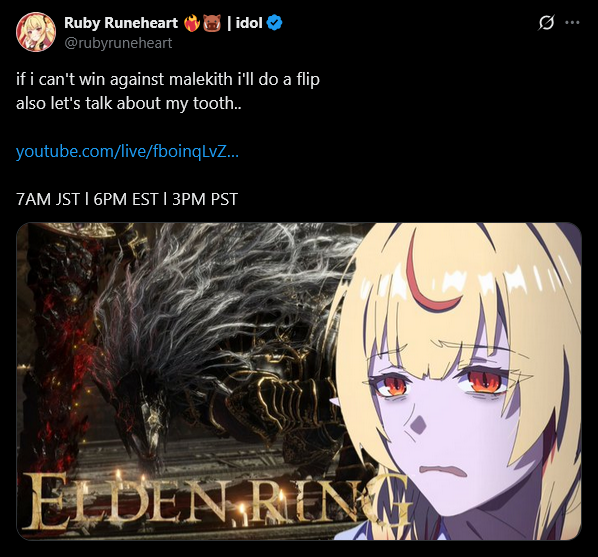
Task: Click the line about my tooth
Action: pos(129,103)
